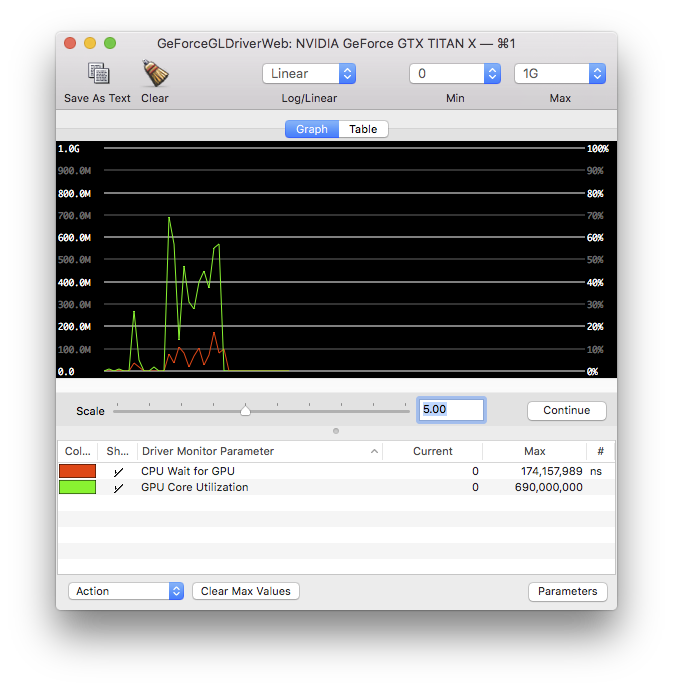Click the red color swatch for CPU Wait for GPU
The height and width of the screenshot is (690, 673).
point(77,471)
